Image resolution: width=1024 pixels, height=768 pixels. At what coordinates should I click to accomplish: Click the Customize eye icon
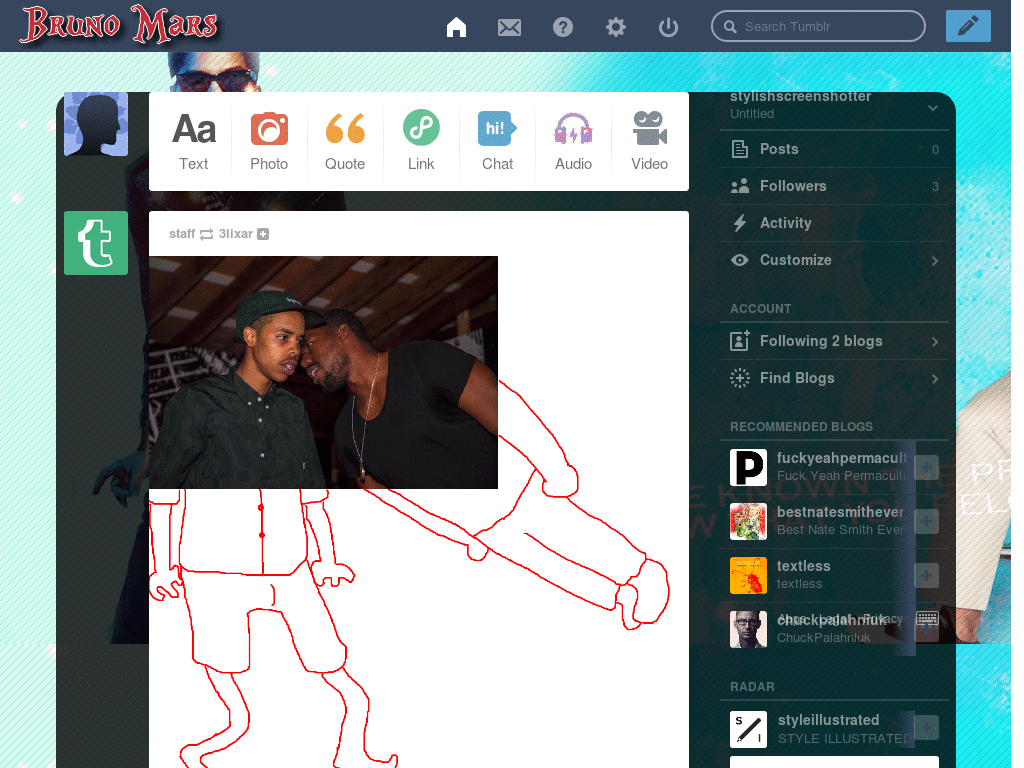740,260
